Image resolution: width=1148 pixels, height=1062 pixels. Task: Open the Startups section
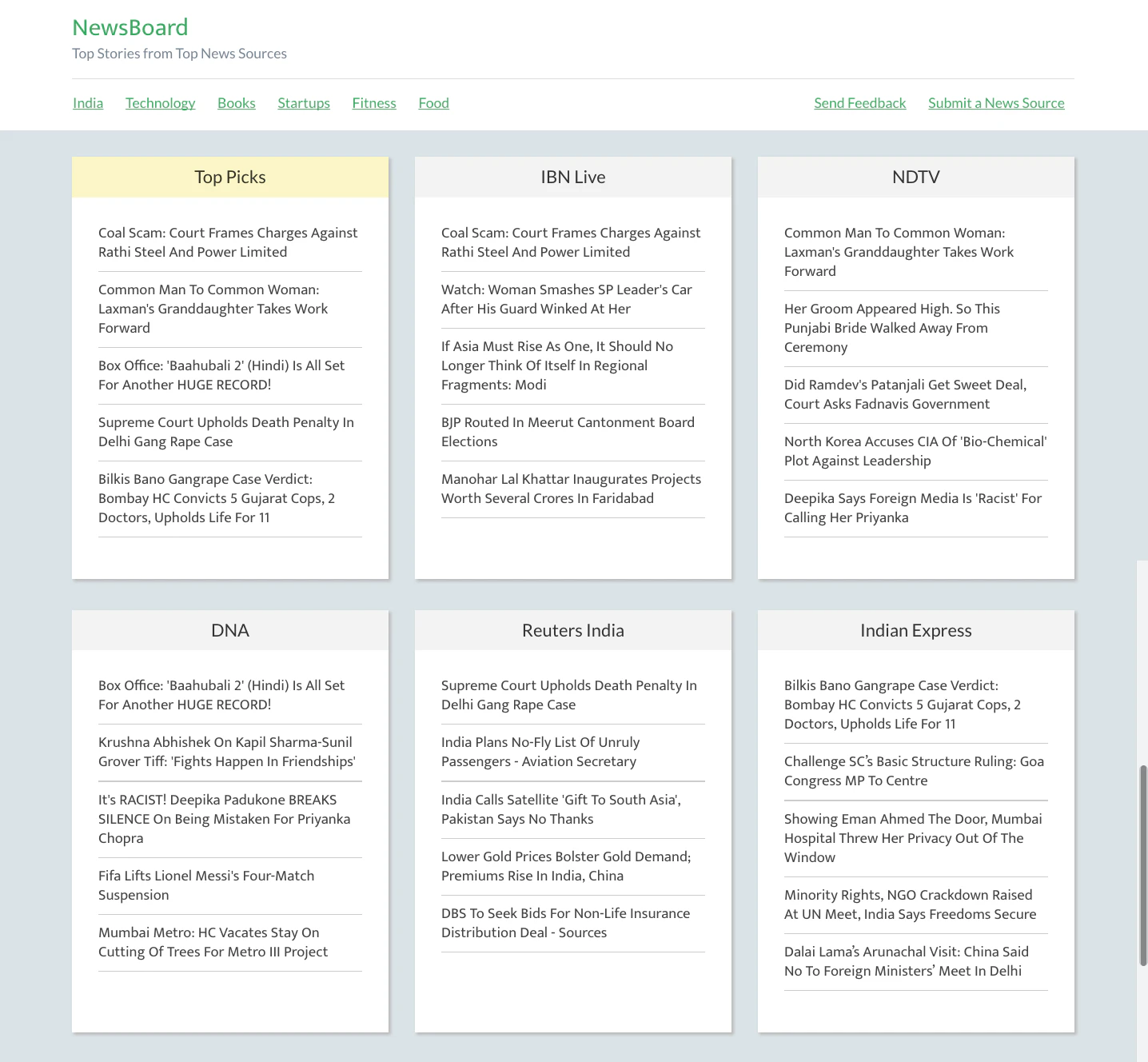303,102
